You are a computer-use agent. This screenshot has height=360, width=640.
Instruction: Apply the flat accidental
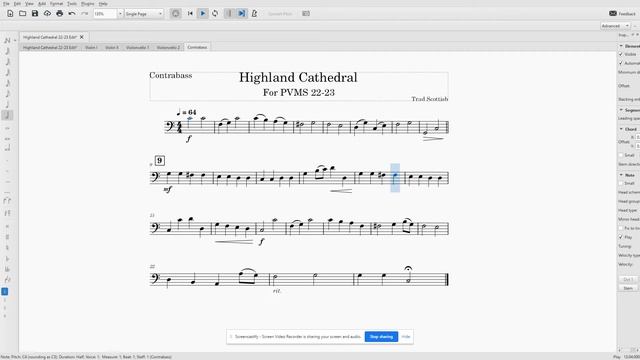coord(7,258)
